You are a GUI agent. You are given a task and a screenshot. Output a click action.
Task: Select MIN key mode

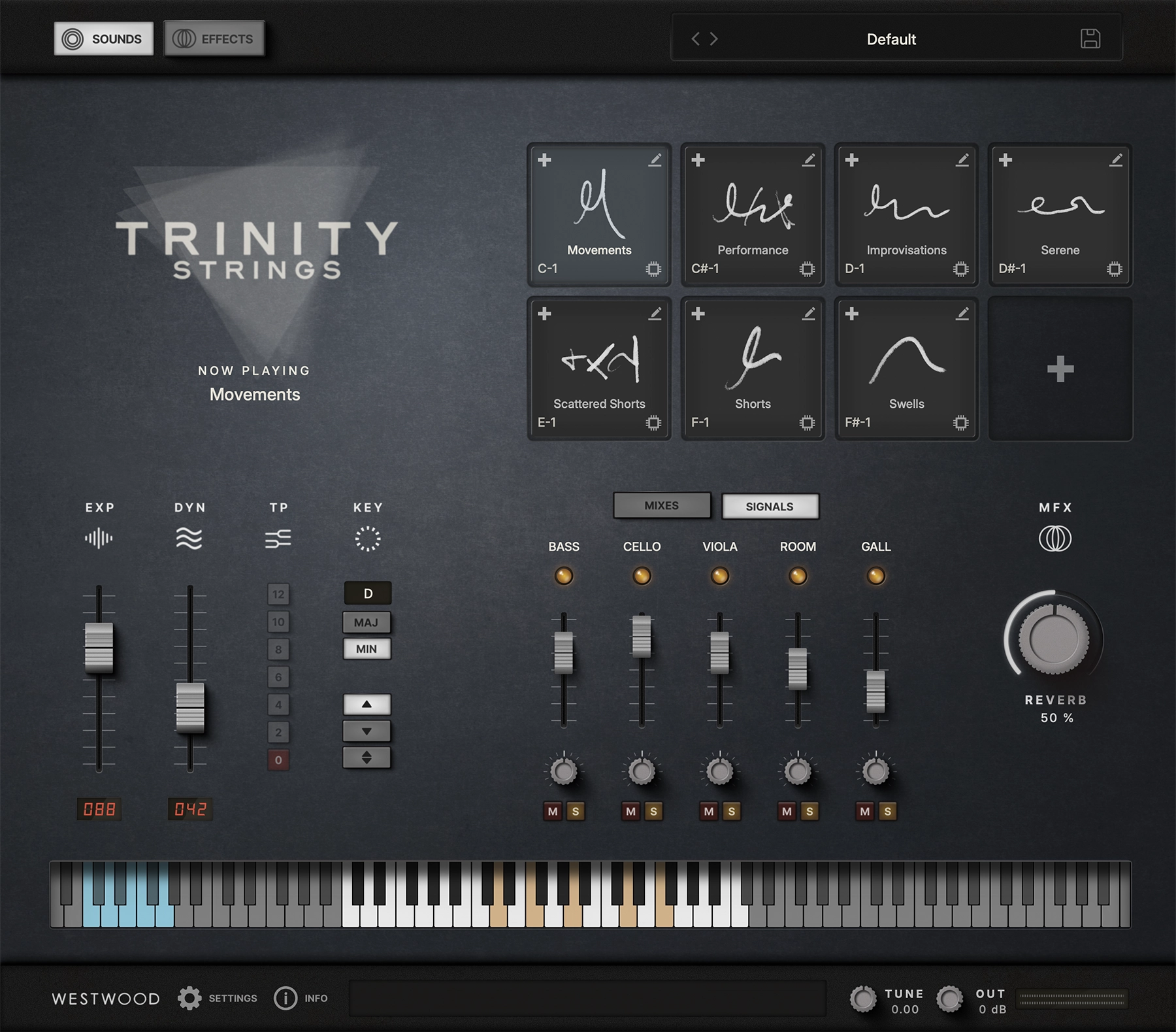tap(367, 649)
